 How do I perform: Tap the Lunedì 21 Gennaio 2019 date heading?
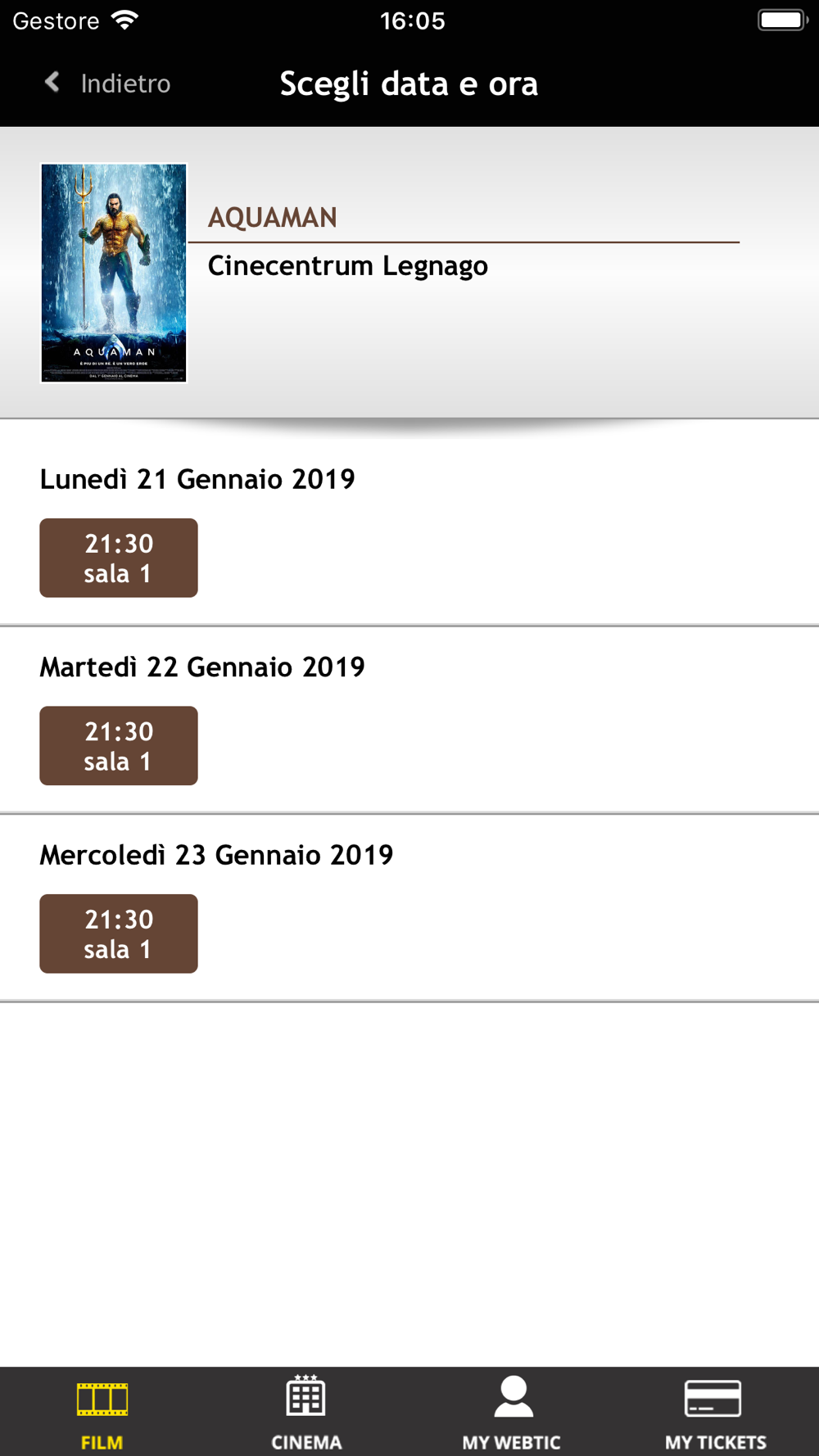coord(197,479)
